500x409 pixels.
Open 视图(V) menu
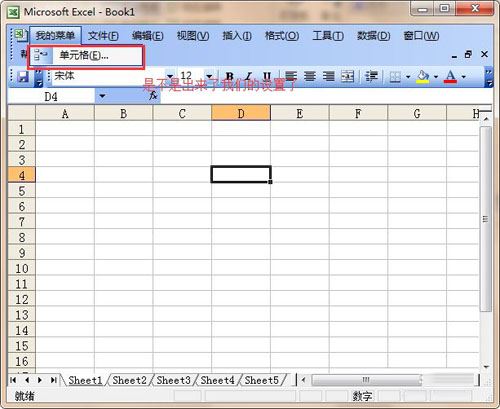coord(193,35)
